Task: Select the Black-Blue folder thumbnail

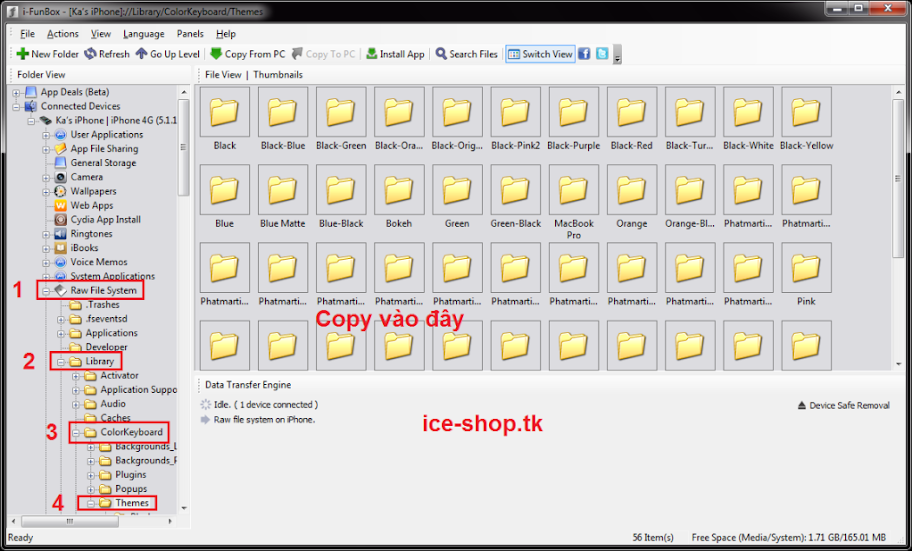Action: tap(283, 112)
